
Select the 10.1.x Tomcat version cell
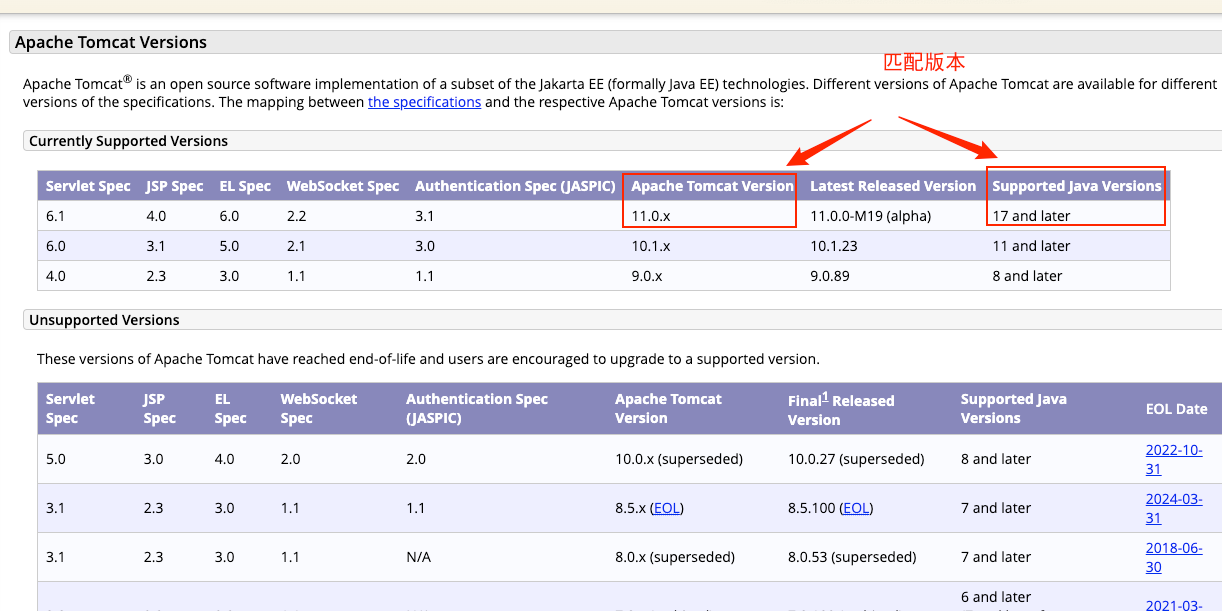click(x=651, y=246)
